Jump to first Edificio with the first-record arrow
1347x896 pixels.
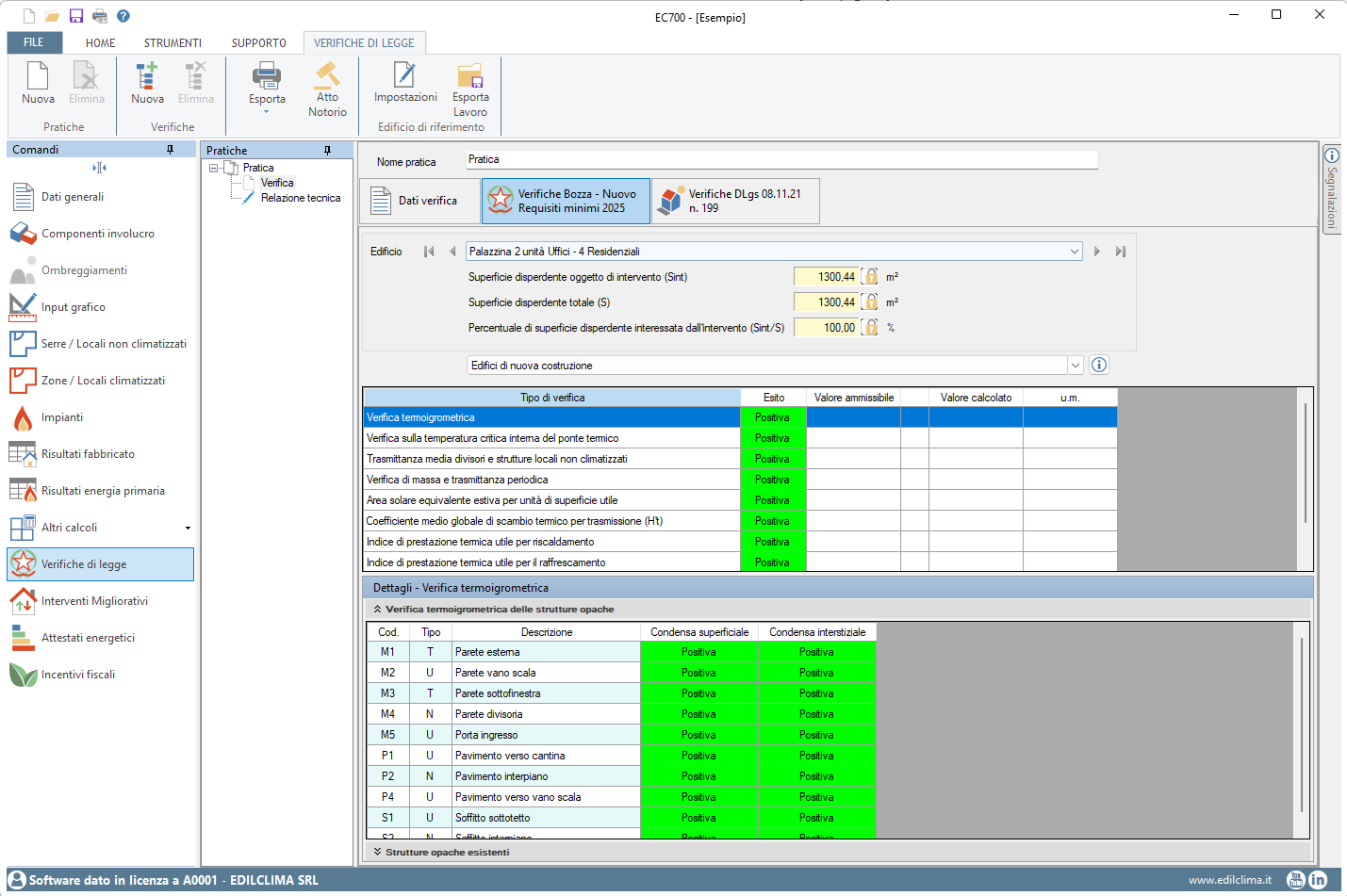(x=429, y=252)
